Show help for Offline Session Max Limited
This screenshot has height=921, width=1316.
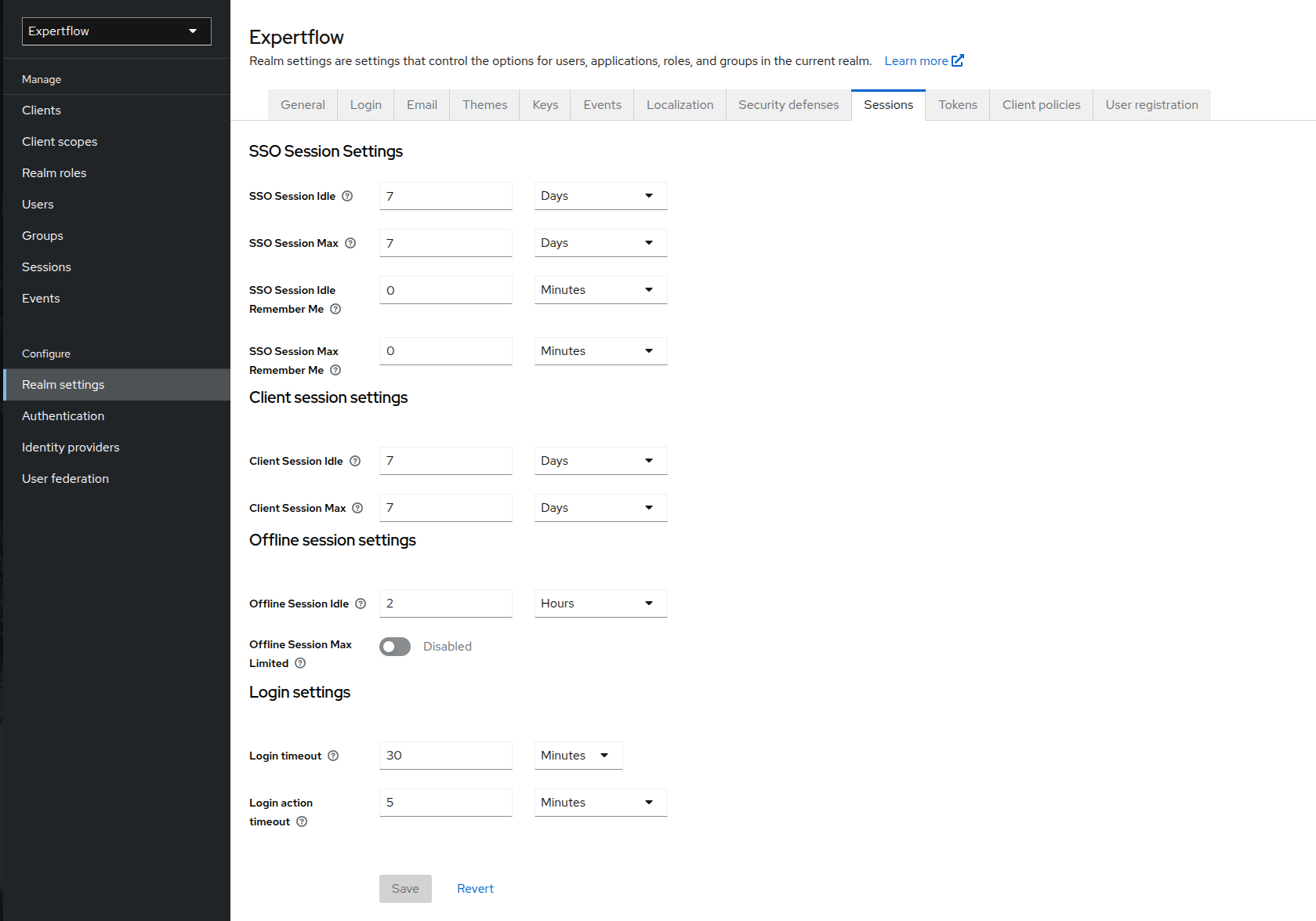coord(301,663)
